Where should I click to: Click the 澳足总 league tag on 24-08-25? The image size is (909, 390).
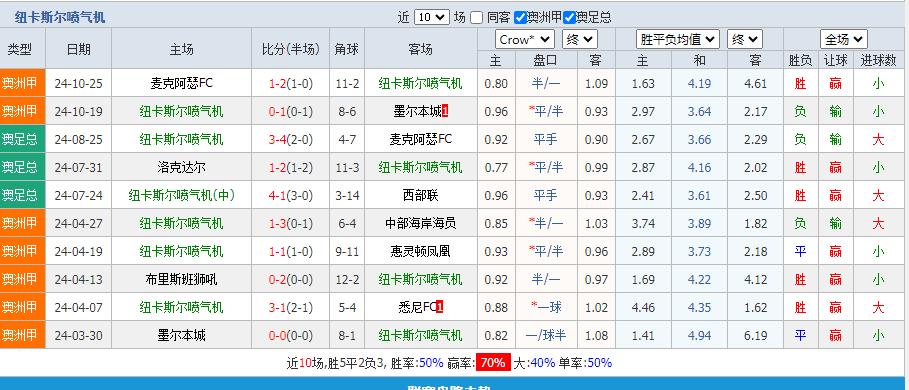click(x=22, y=140)
